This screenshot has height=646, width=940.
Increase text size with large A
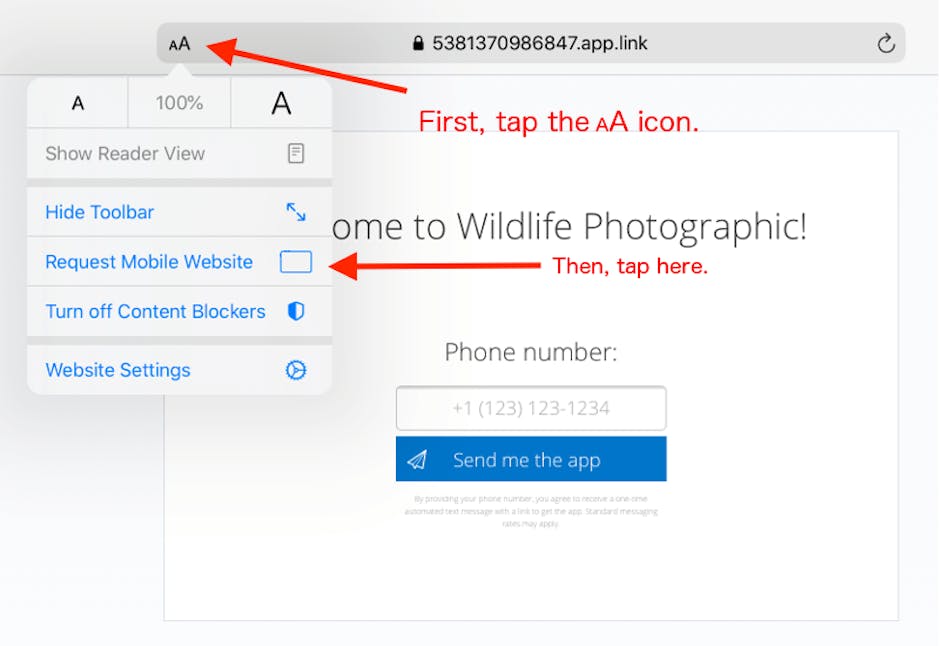pyautogui.click(x=281, y=103)
